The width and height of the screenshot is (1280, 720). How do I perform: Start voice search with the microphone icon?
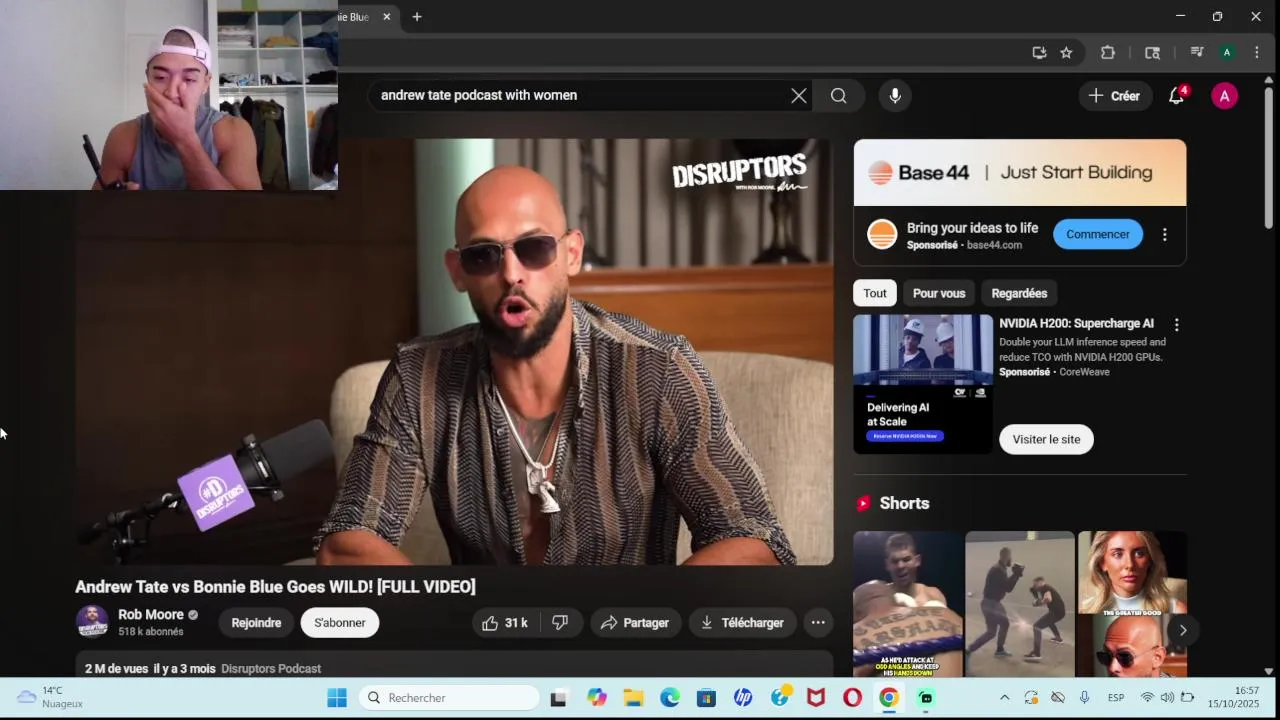click(x=895, y=96)
